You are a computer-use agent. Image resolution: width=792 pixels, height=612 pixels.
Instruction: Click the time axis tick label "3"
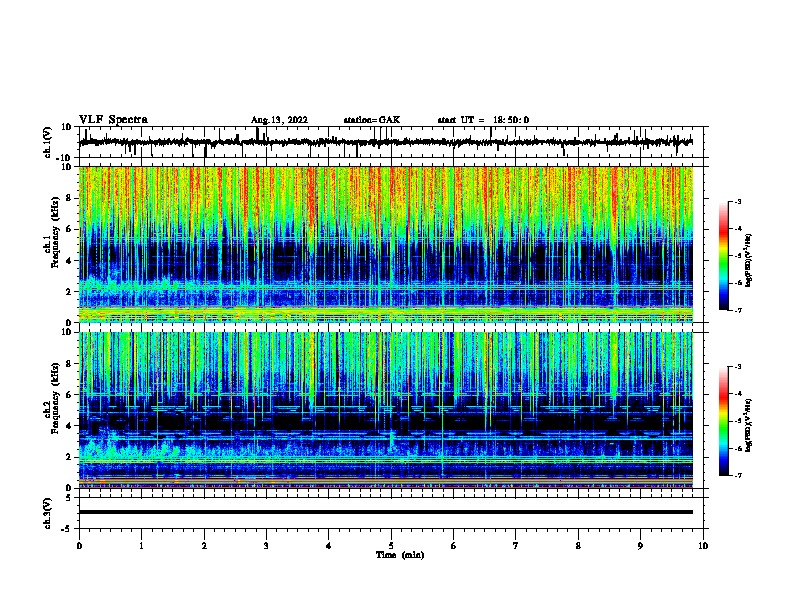point(266,546)
